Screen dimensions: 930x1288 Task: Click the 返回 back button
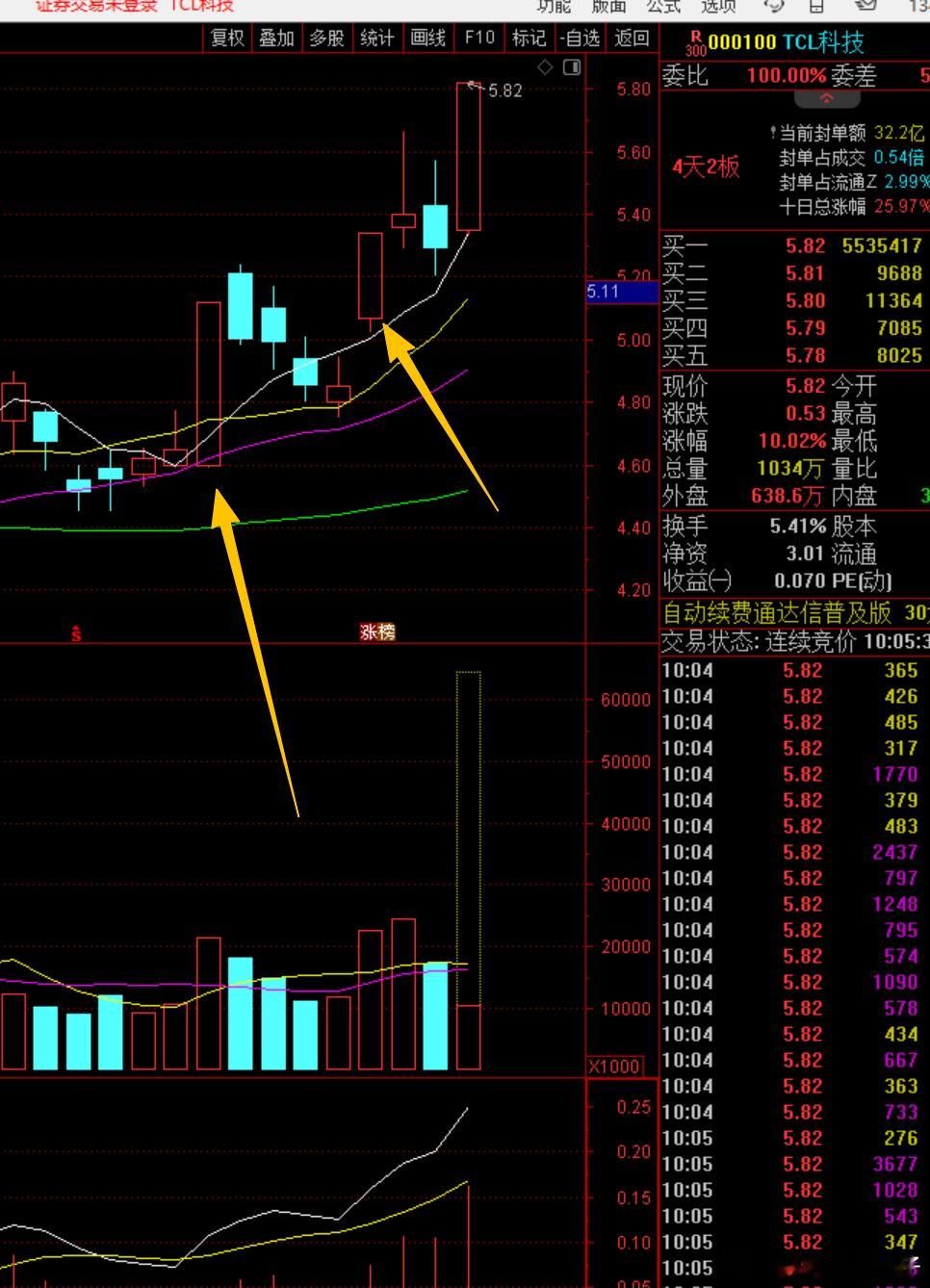click(x=633, y=38)
